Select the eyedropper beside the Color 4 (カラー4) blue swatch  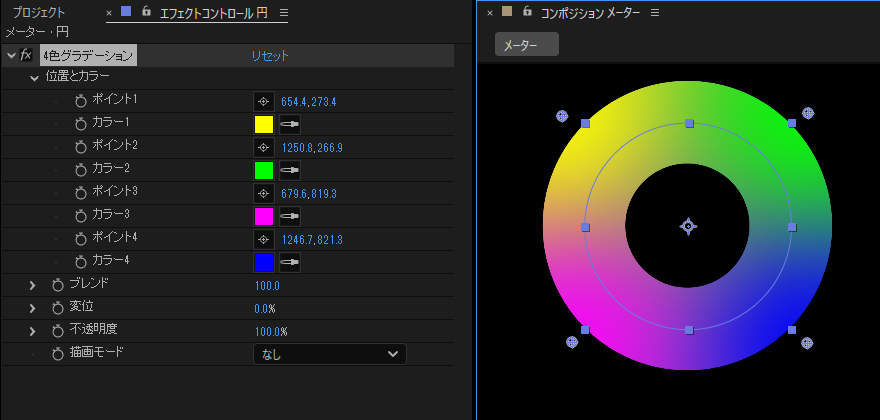pyautogui.click(x=290, y=262)
